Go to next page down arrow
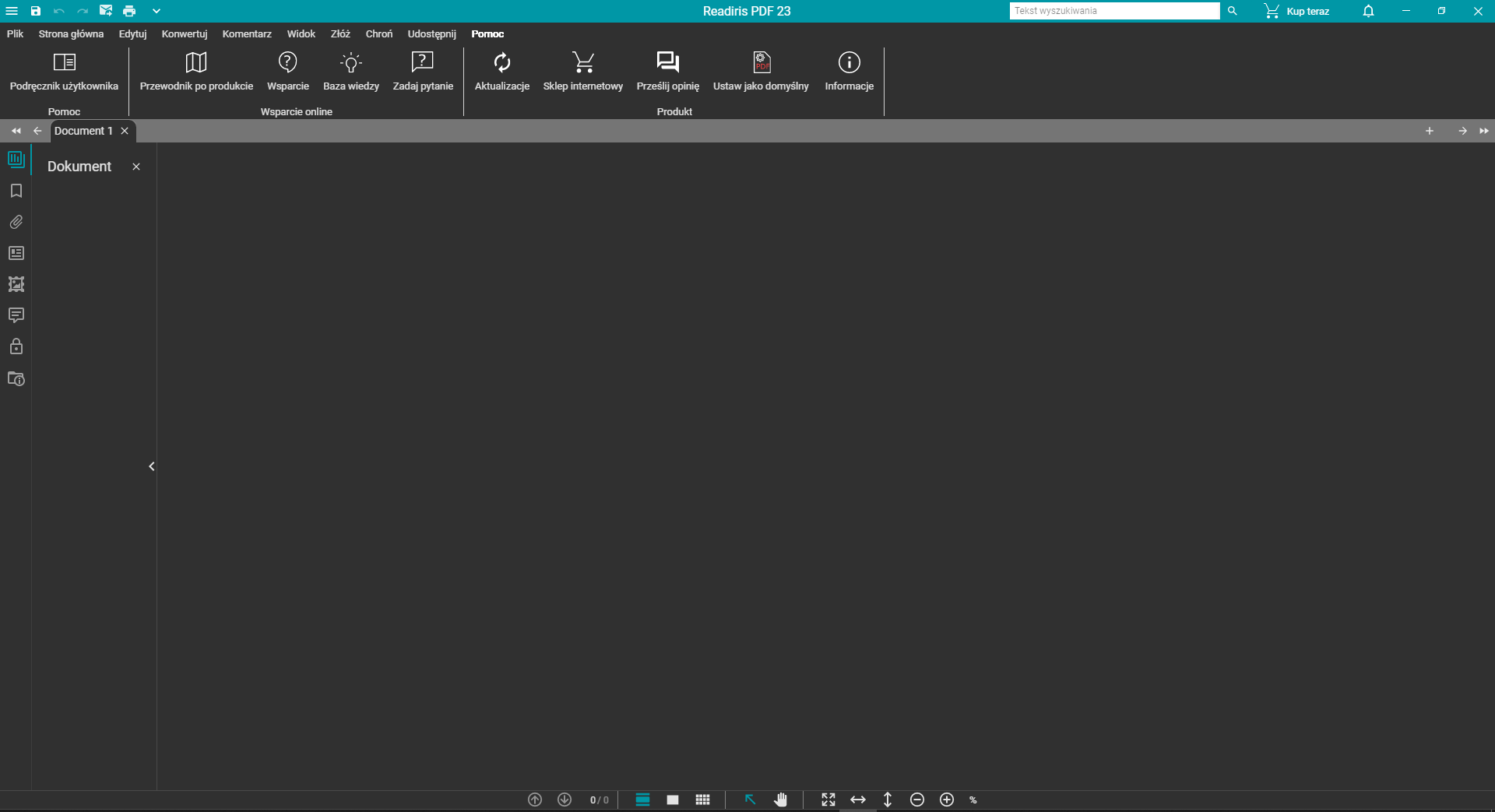 [565, 800]
